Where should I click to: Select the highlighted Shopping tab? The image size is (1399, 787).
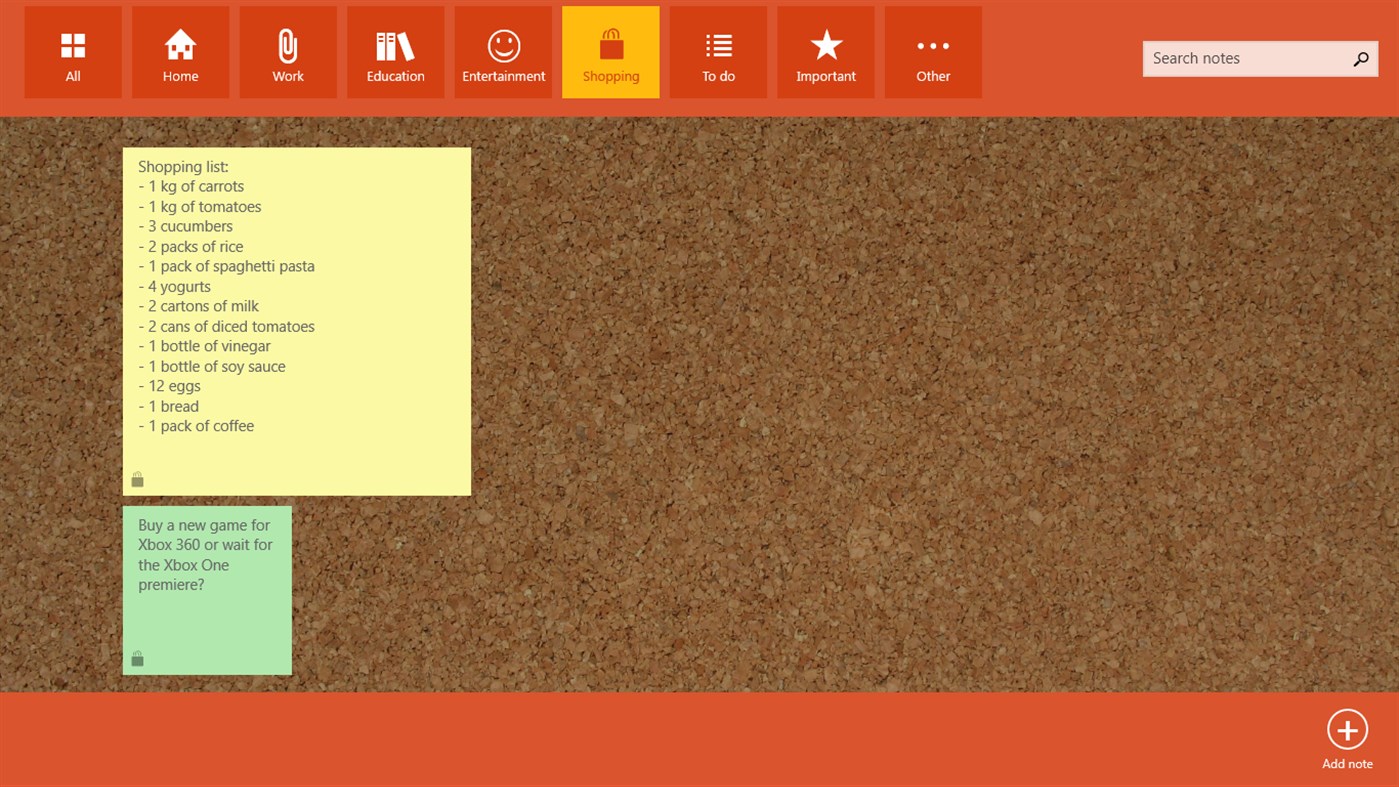(610, 51)
